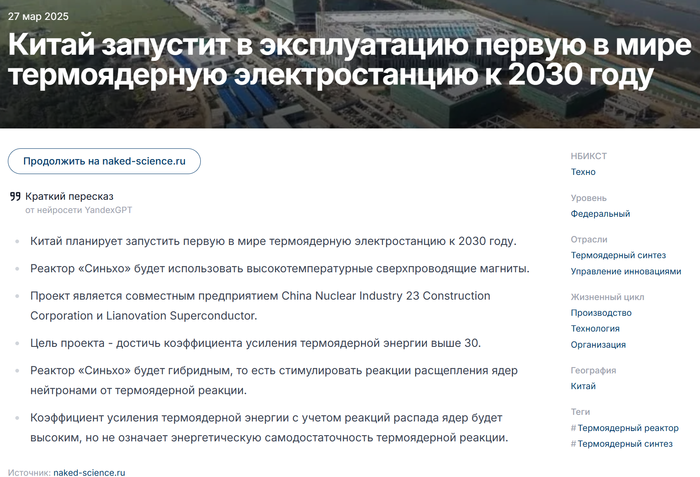Open the naked-science.ru source link
Screen dimensions: 700x477
(x=89, y=473)
